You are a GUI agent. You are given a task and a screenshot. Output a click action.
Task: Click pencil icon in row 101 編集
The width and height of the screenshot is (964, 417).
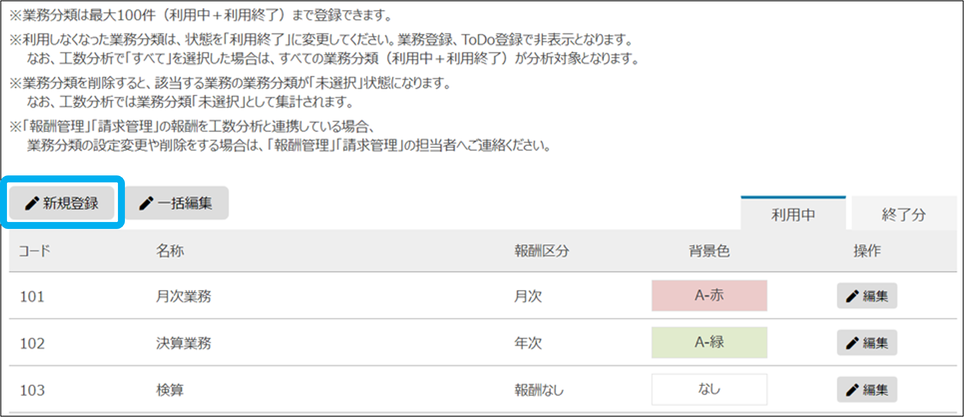(852, 296)
